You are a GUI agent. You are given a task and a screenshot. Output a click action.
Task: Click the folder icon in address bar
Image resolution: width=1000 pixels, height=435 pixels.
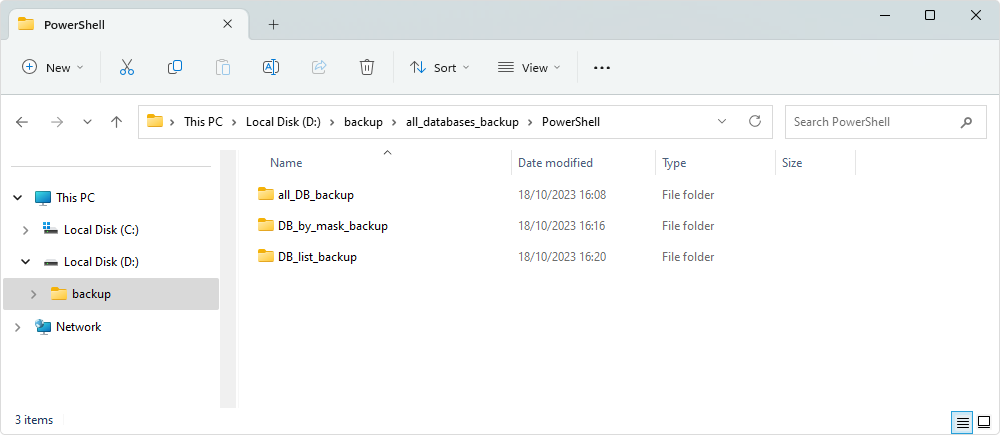click(155, 121)
